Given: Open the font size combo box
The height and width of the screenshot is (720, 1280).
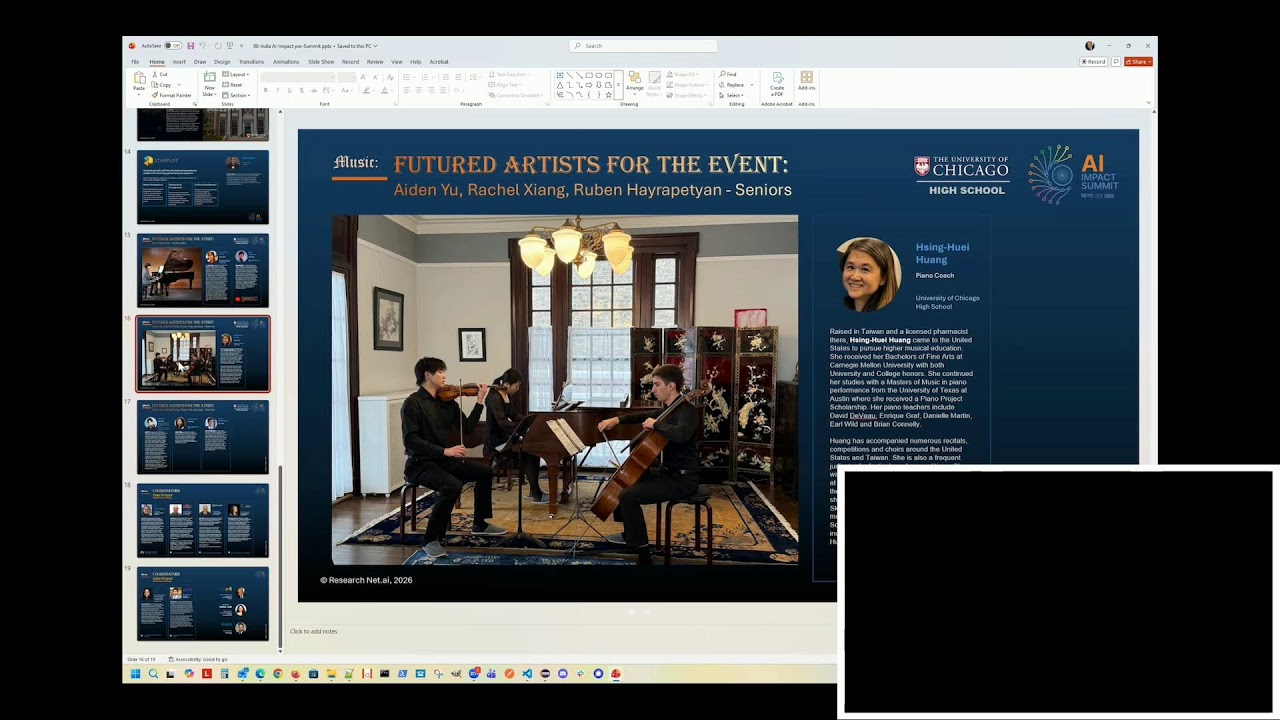Looking at the screenshot, I should point(347,77).
